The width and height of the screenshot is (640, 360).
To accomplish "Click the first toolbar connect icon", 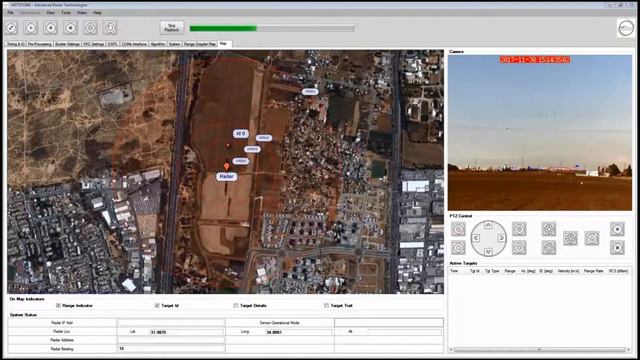I will (11, 28).
